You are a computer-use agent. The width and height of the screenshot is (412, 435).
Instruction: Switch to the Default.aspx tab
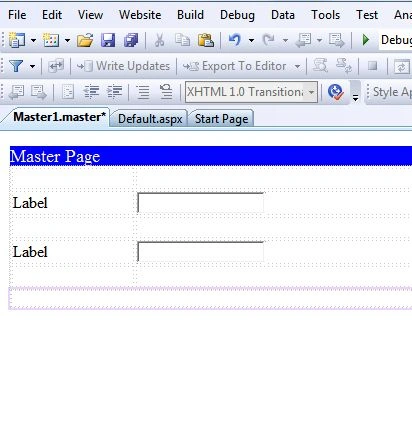(150, 119)
